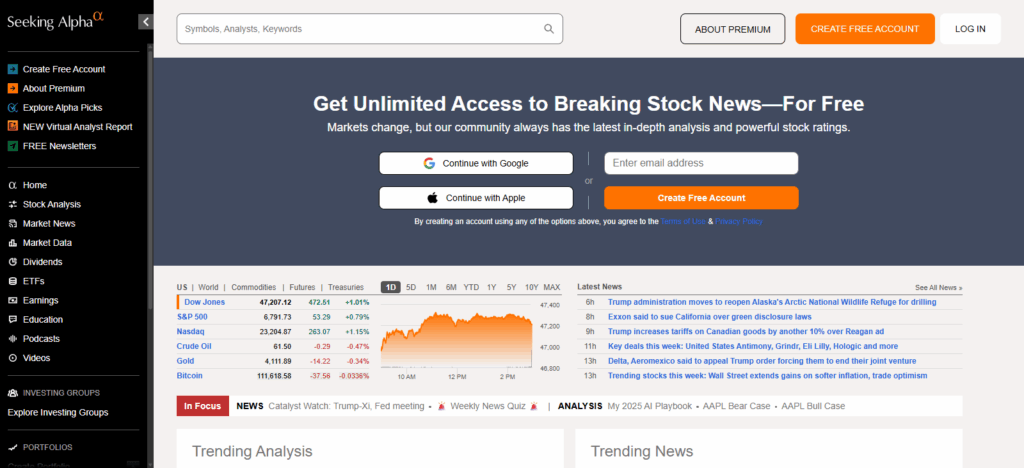Click the Investing Groups people icon
This screenshot has height=468, width=1024.
tap(12, 393)
